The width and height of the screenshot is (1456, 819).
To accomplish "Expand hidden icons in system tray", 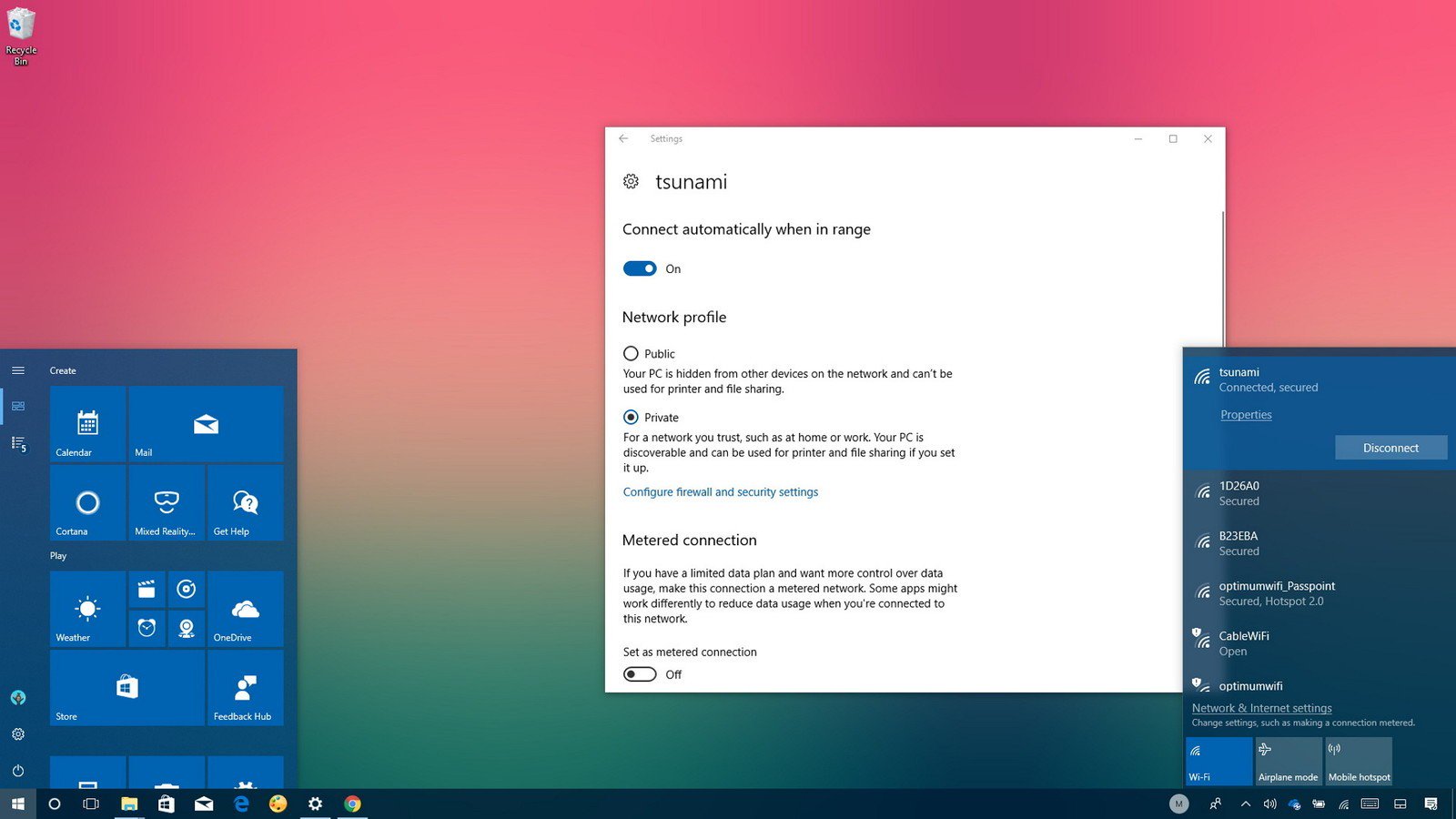I will (x=1245, y=804).
